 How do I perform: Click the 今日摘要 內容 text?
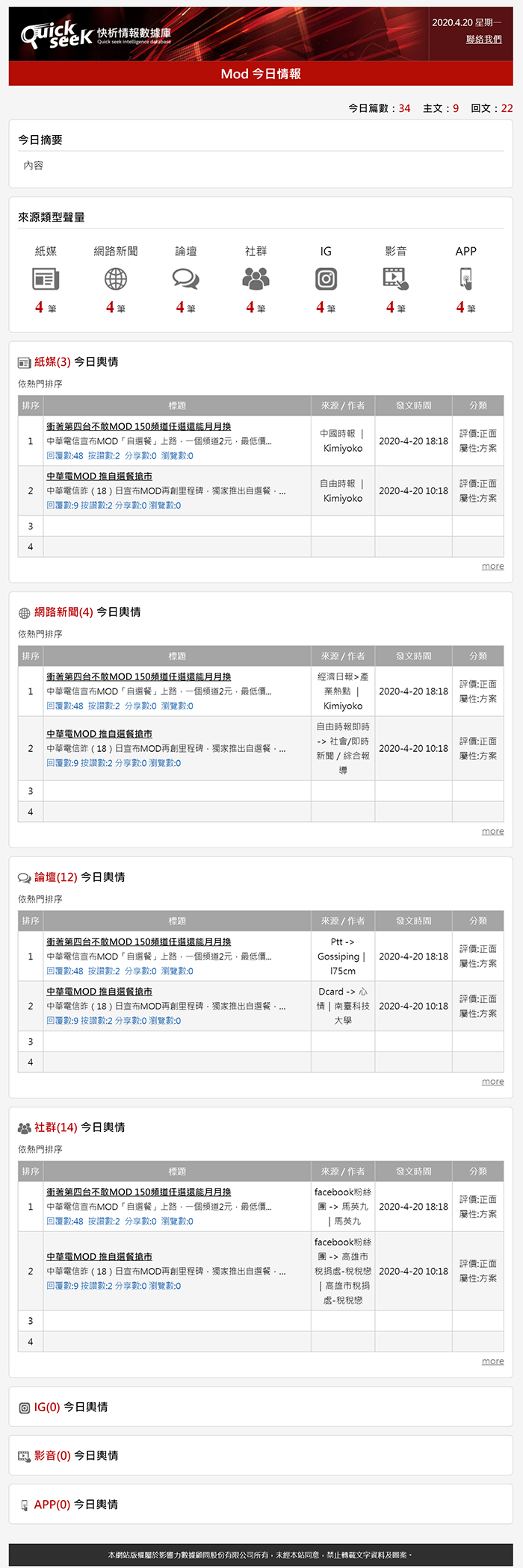(34, 166)
